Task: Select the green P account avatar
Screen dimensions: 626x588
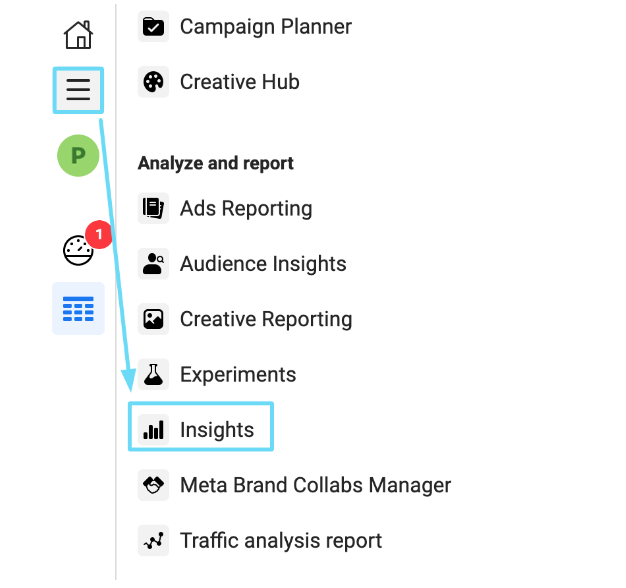Action: point(78,156)
